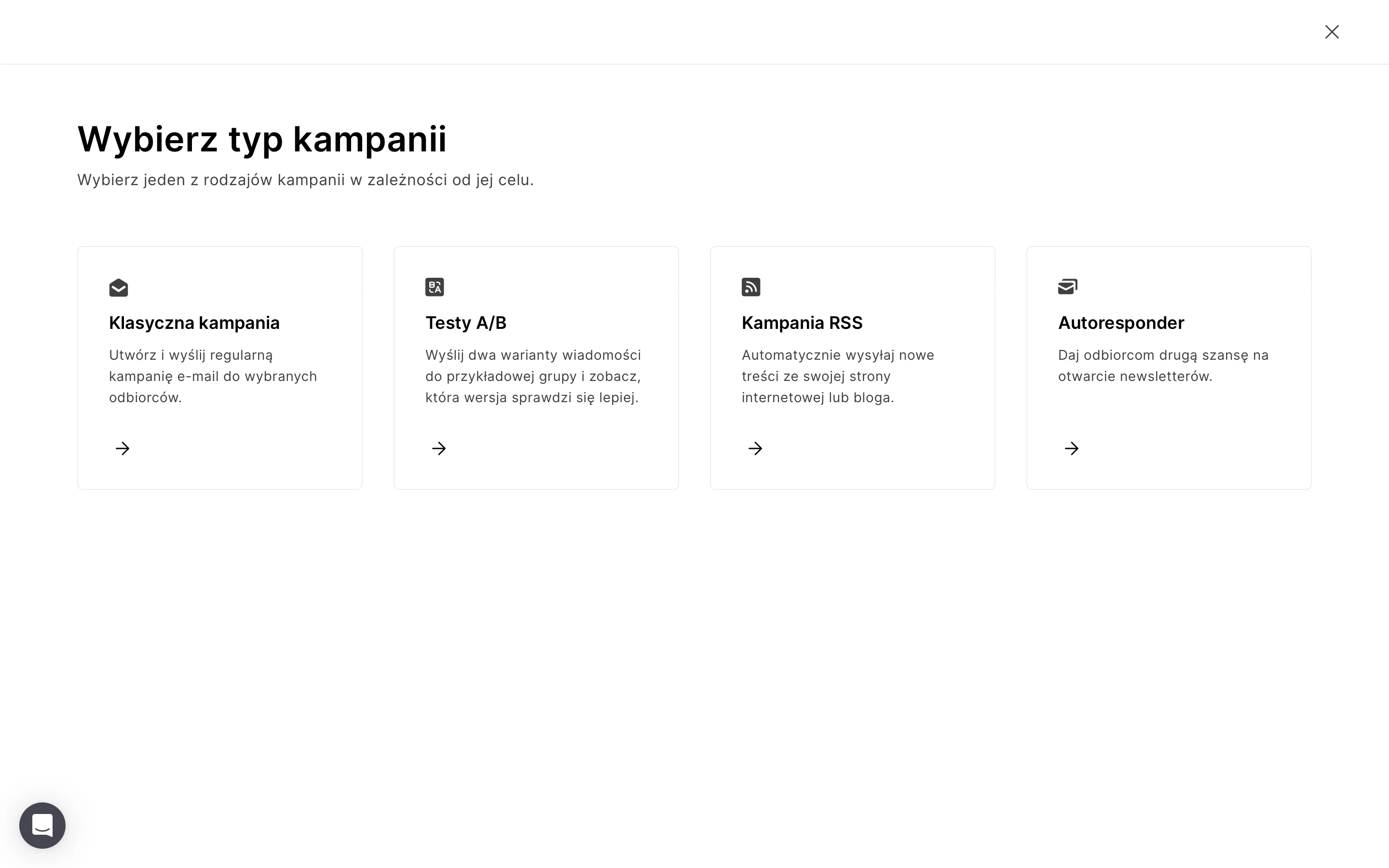Click the open envelope icon for Klasyczna kampania
Image resolution: width=1389 pixels, height=868 pixels.
point(118,287)
